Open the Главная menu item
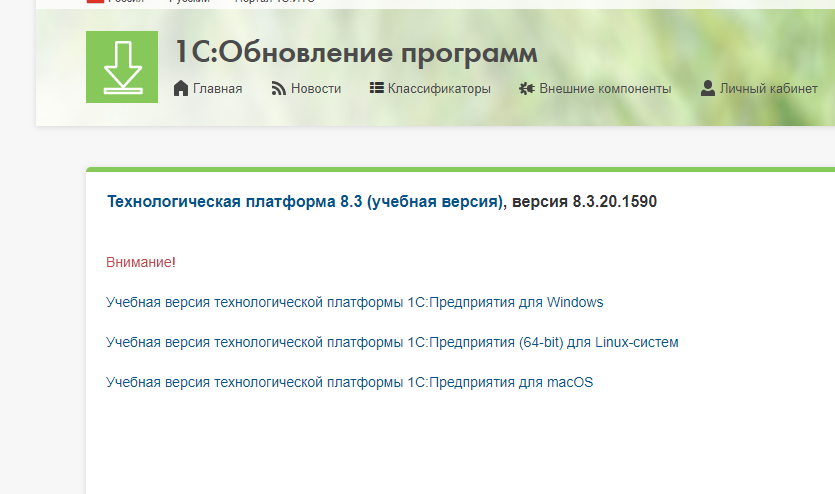This screenshot has height=494, width=835. (x=217, y=88)
